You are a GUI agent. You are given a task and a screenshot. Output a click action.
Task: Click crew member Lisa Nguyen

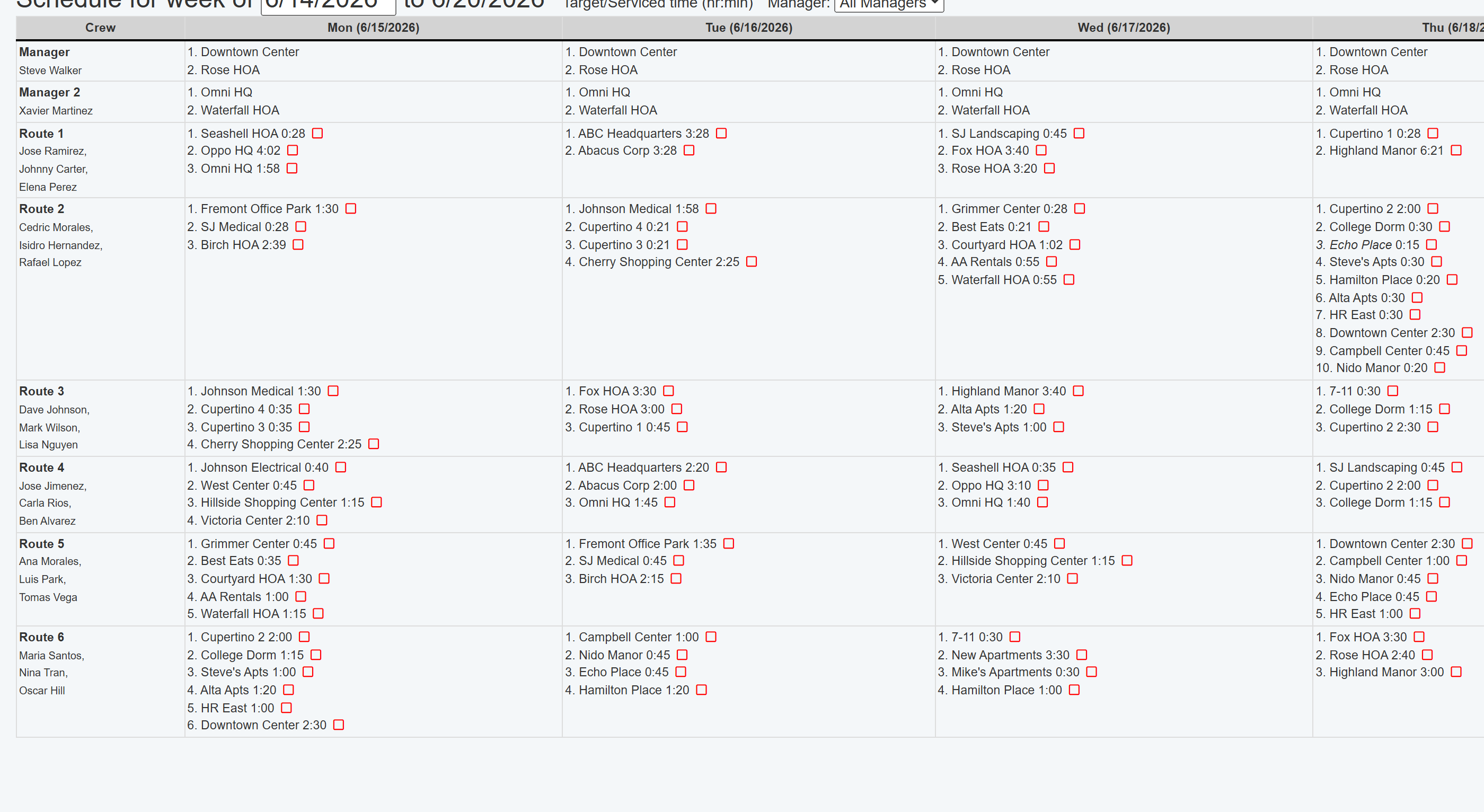(x=48, y=445)
